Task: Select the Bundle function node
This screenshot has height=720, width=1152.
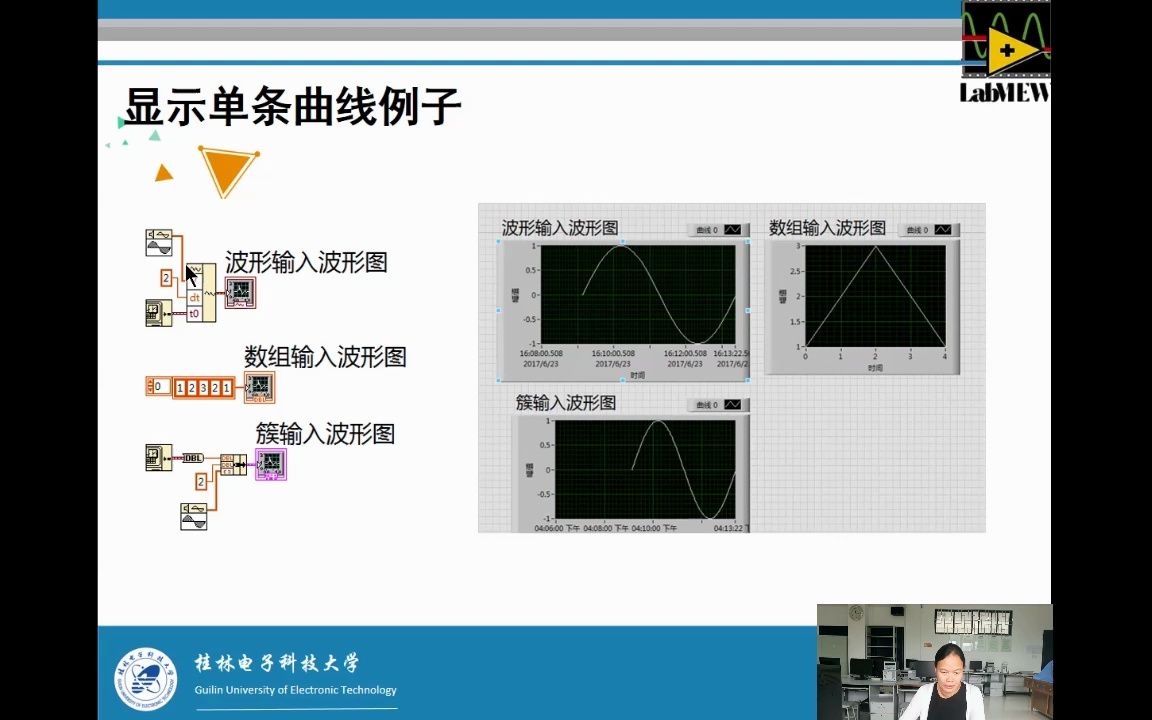Action: pos(234,464)
